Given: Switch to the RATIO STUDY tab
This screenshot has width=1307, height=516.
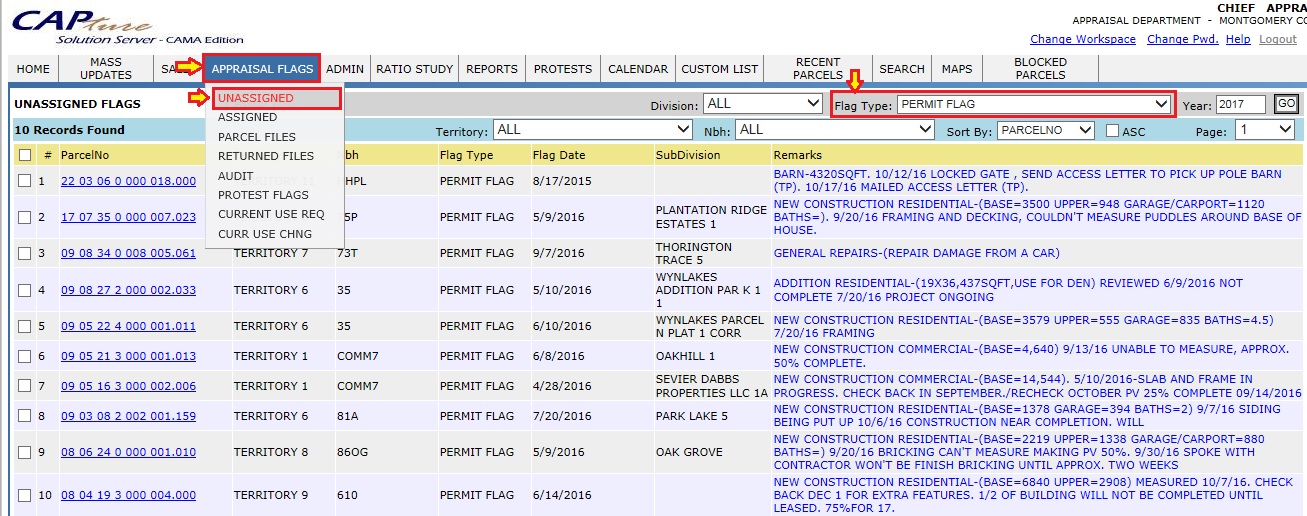Looking at the screenshot, I should (414, 69).
